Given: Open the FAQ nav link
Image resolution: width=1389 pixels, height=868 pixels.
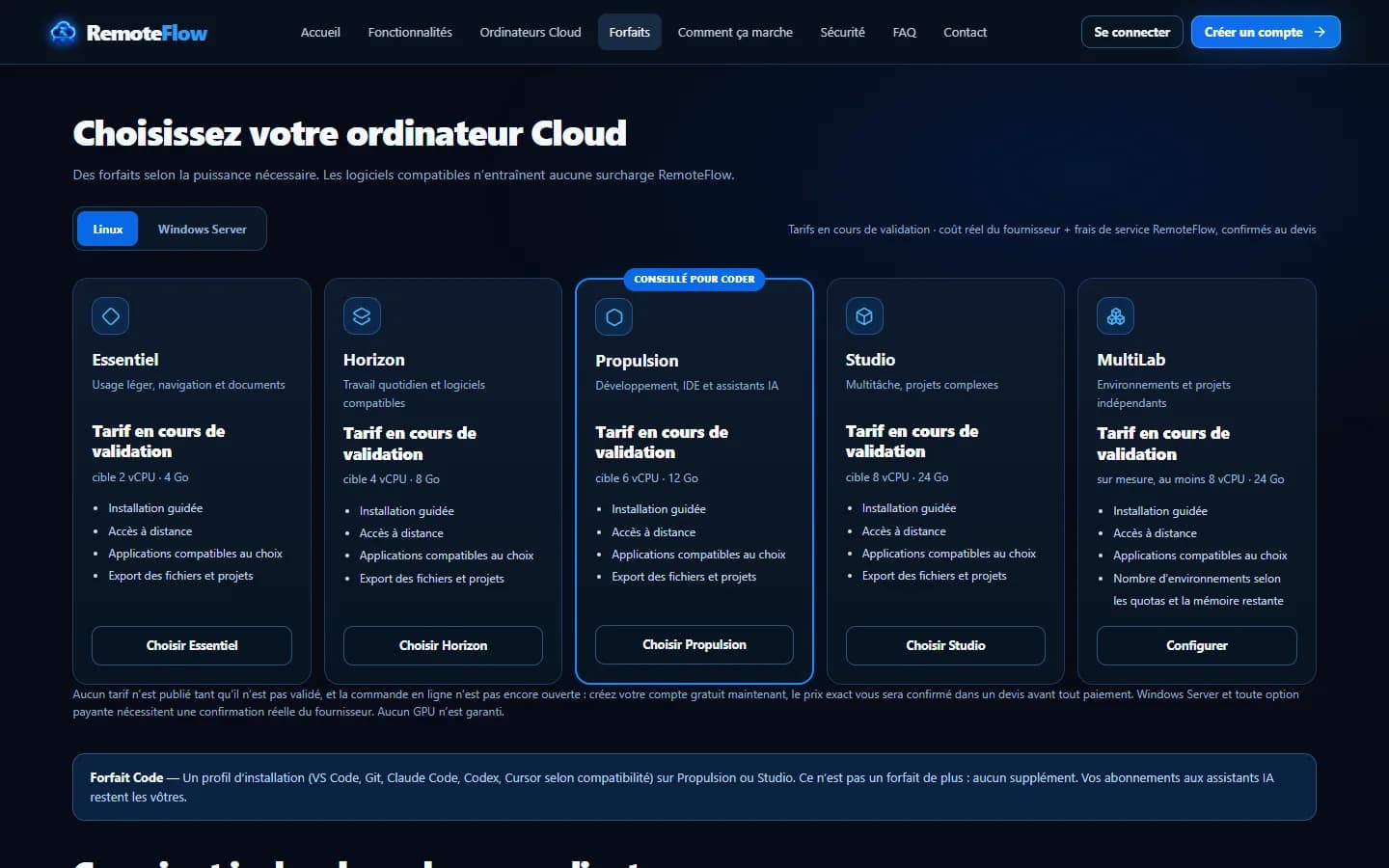Looking at the screenshot, I should (905, 32).
